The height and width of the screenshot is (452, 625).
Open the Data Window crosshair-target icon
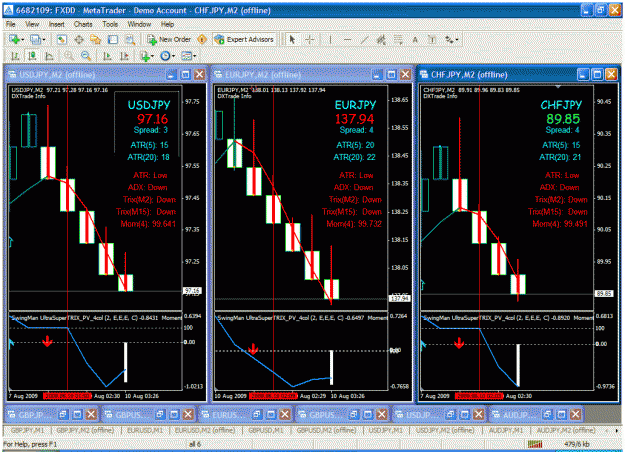pos(79,39)
